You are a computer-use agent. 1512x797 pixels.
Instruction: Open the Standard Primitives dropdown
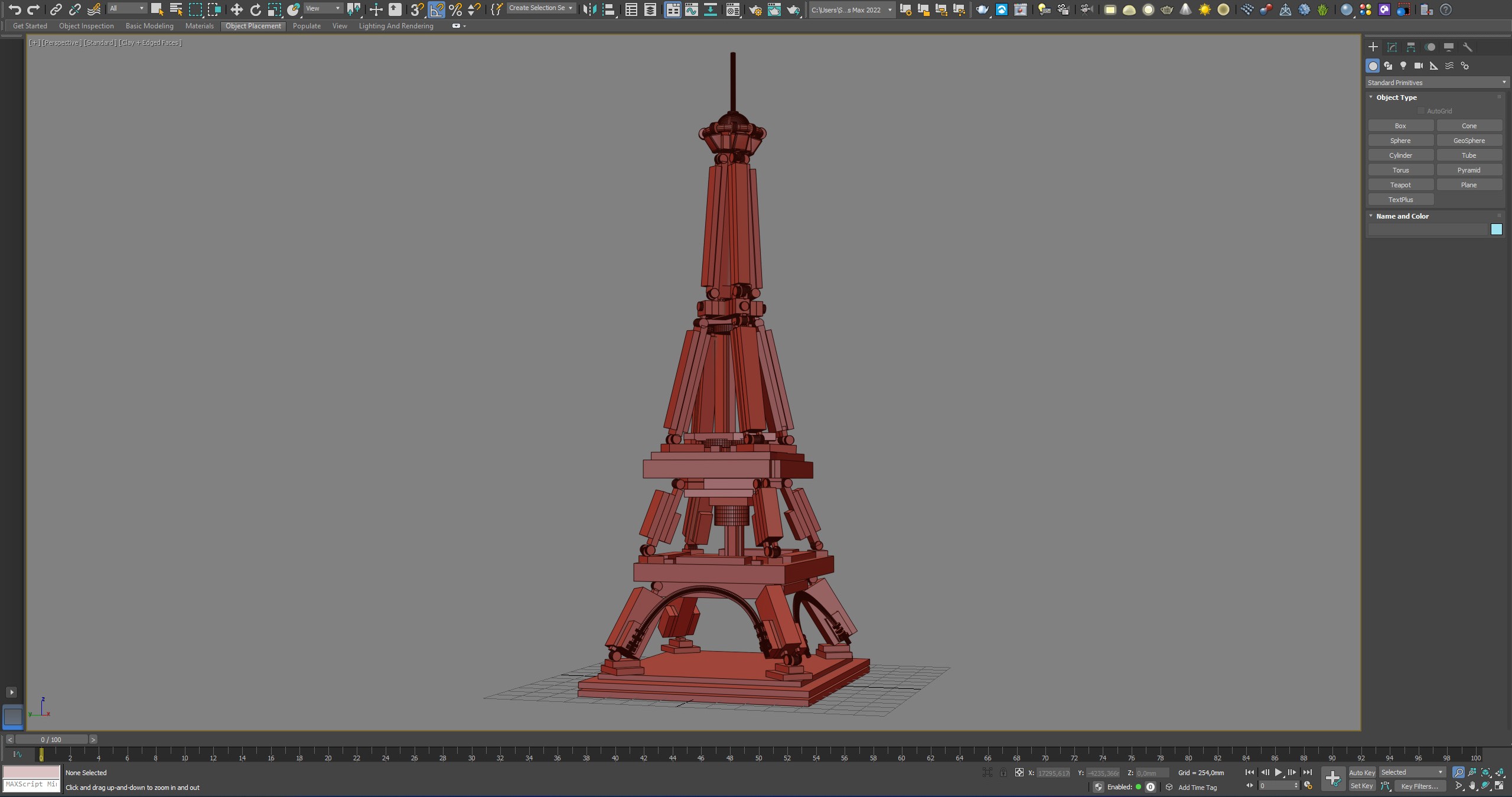click(1436, 83)
